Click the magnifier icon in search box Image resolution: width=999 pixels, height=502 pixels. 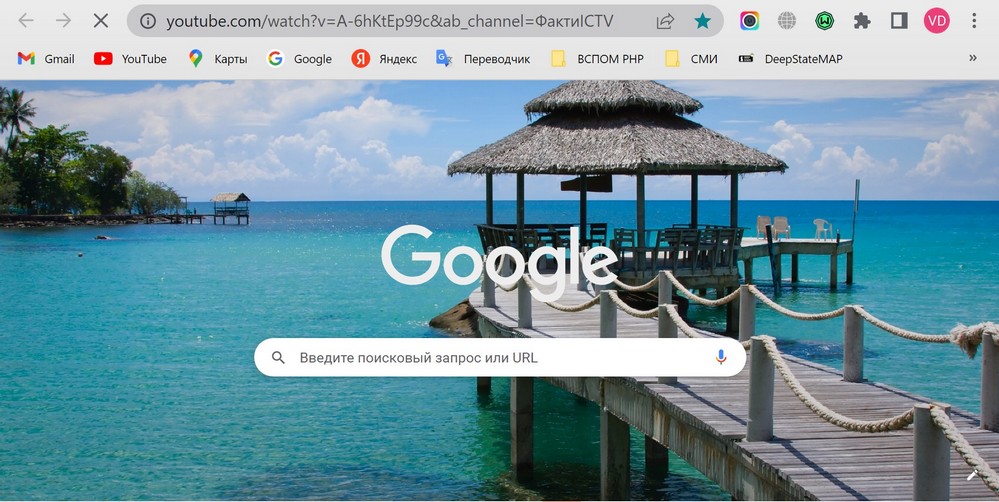click(x=278, y=357)
